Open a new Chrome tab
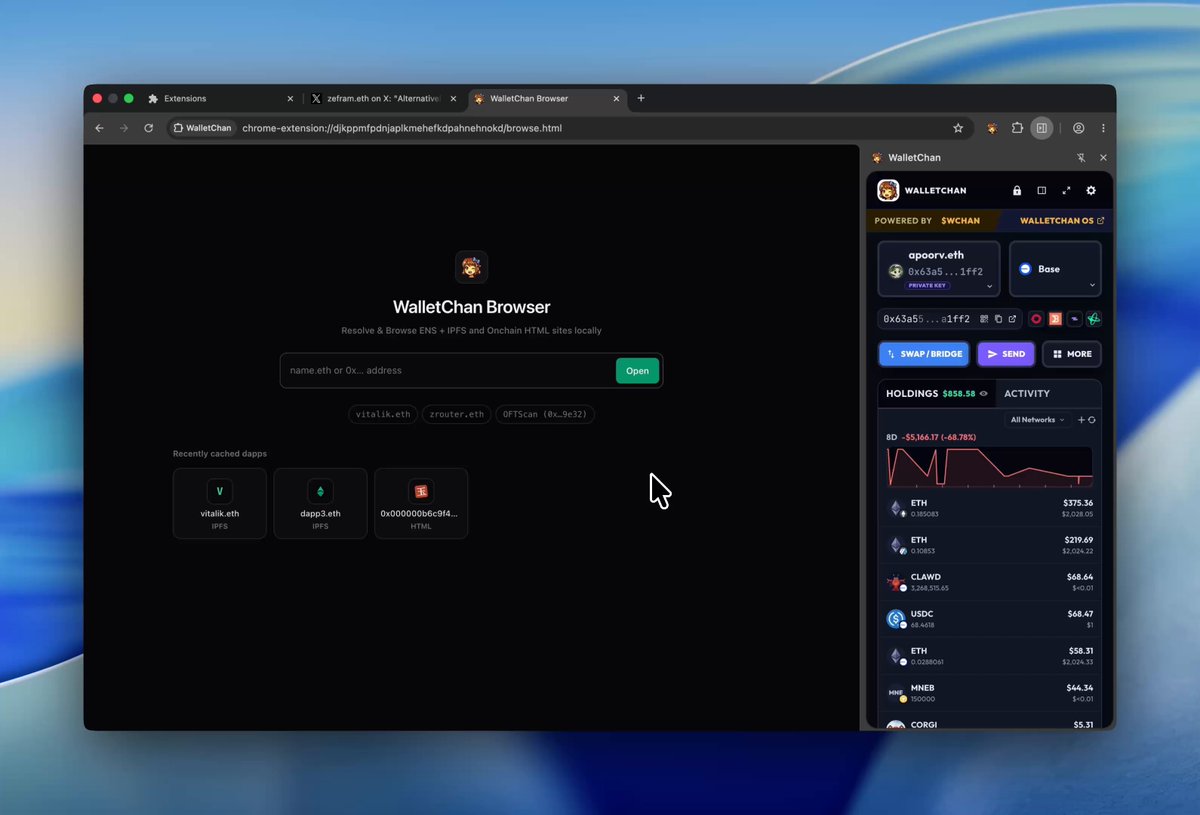 click(641, 98)
